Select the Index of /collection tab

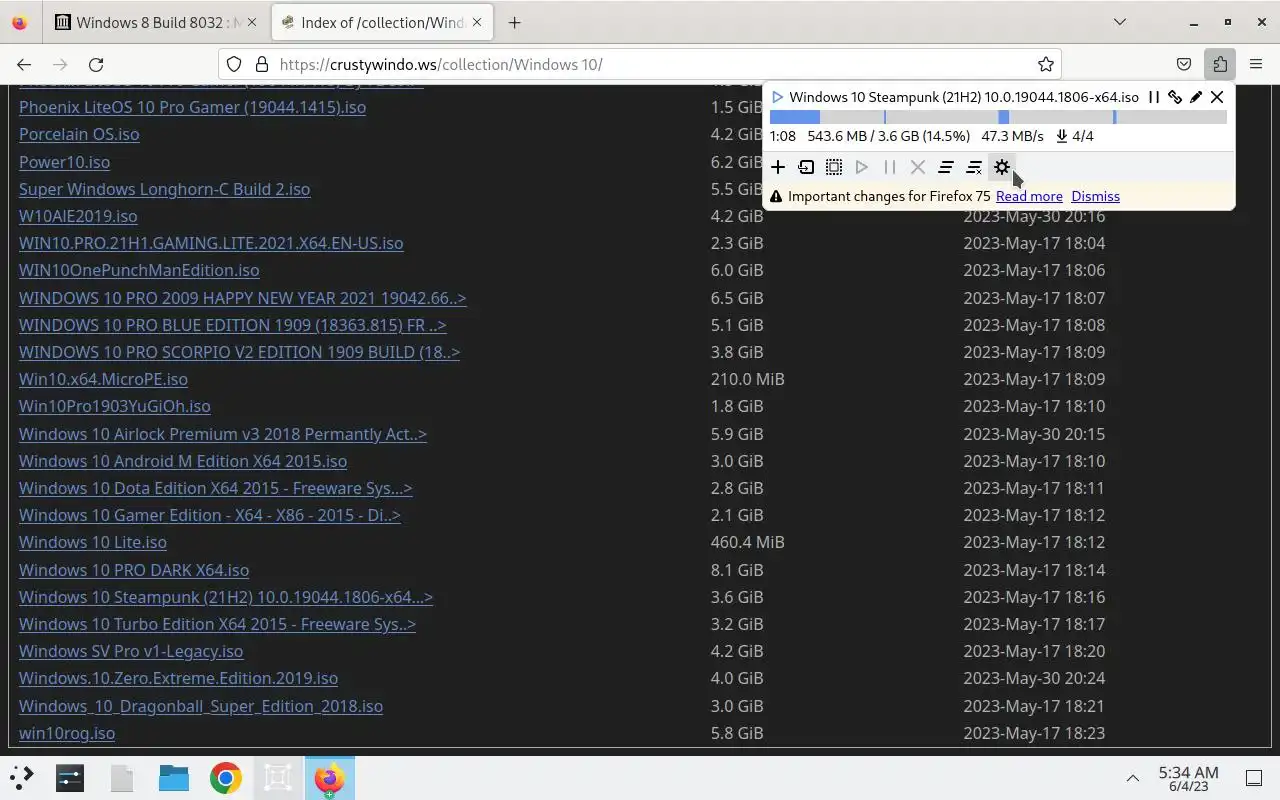[x=383, y=22]
